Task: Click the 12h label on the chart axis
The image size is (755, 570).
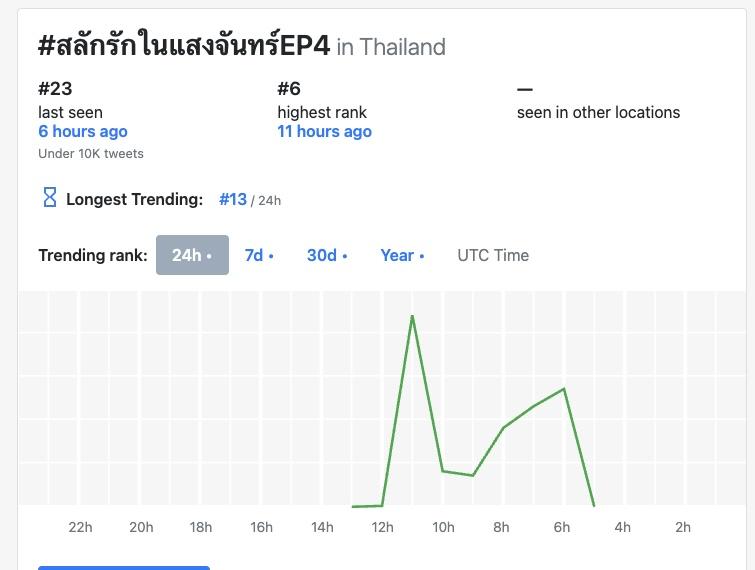Action: (382, 527)
